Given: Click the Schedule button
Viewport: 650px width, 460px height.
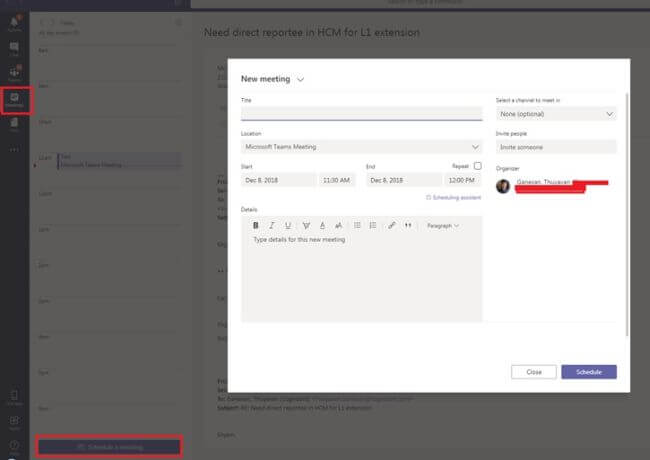Looking at the screenshot, I should point(589,372).
